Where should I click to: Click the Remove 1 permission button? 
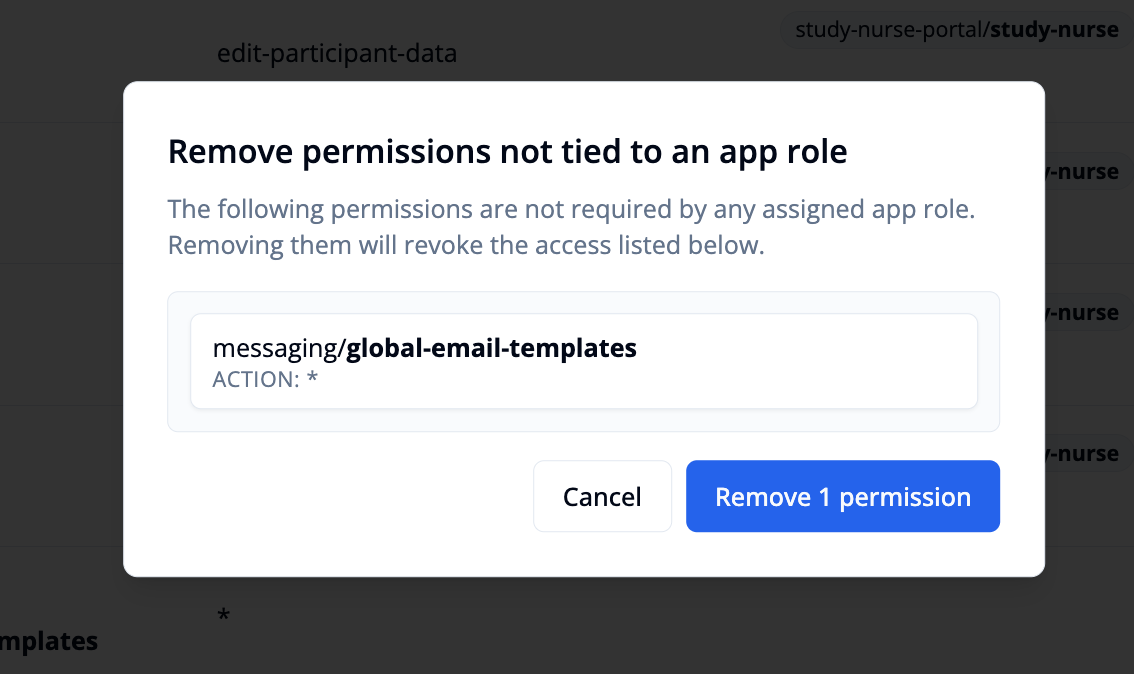pyautogui.click(x=842, y=496)
